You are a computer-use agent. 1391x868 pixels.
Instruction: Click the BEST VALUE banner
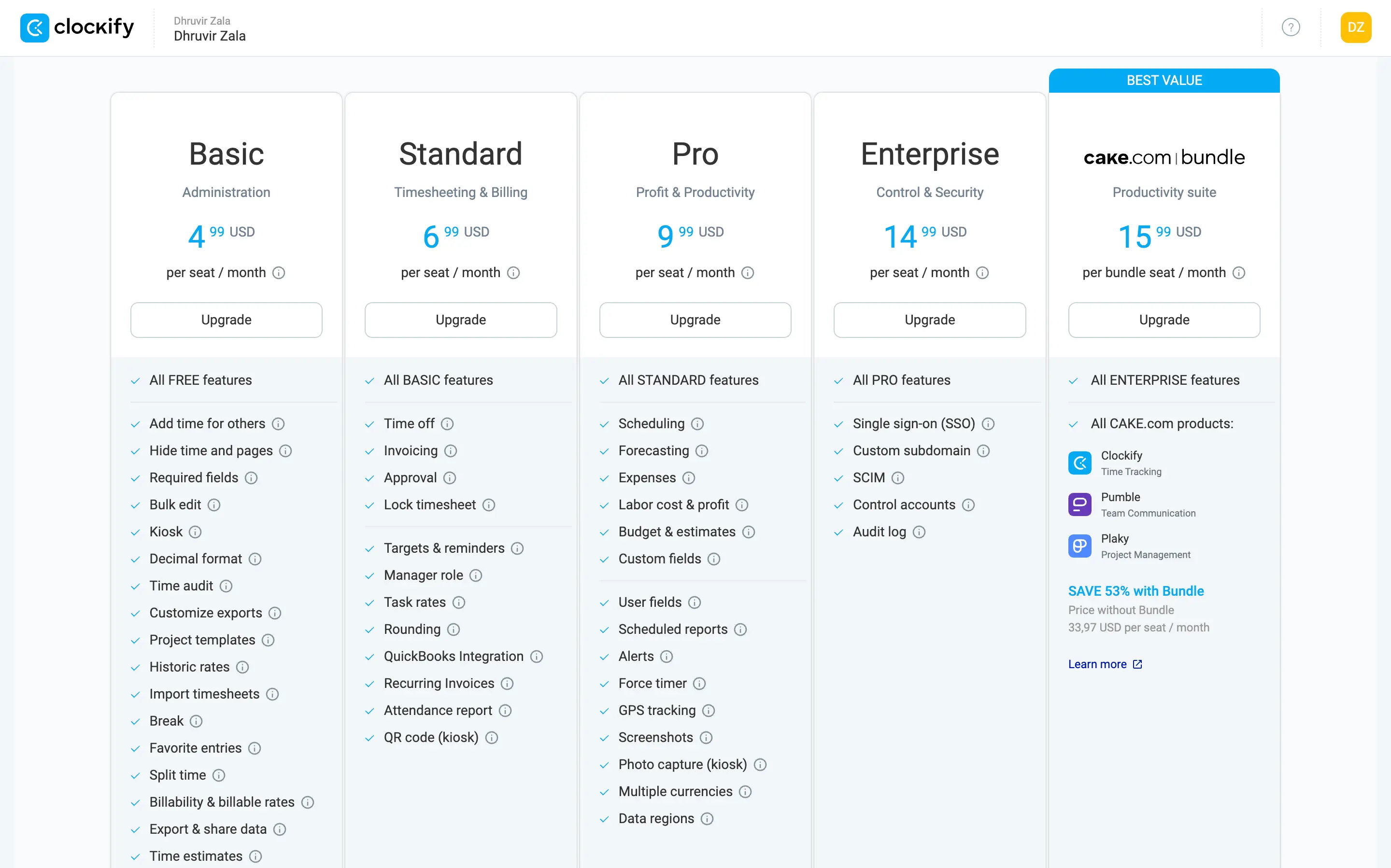click(1164, 80)
